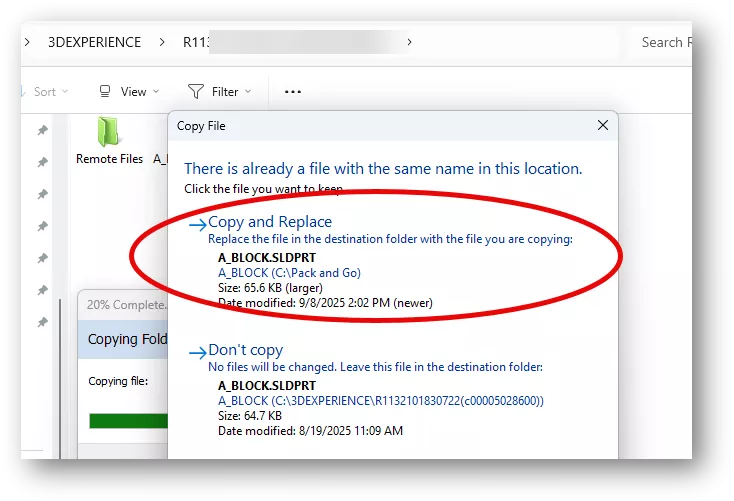Click the fourth pin icon in sidebar

[43, 226]
